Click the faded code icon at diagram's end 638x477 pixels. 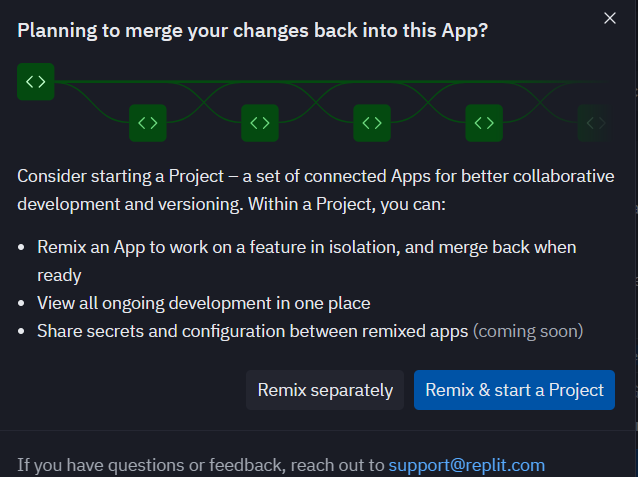click(x=596, y=123)
